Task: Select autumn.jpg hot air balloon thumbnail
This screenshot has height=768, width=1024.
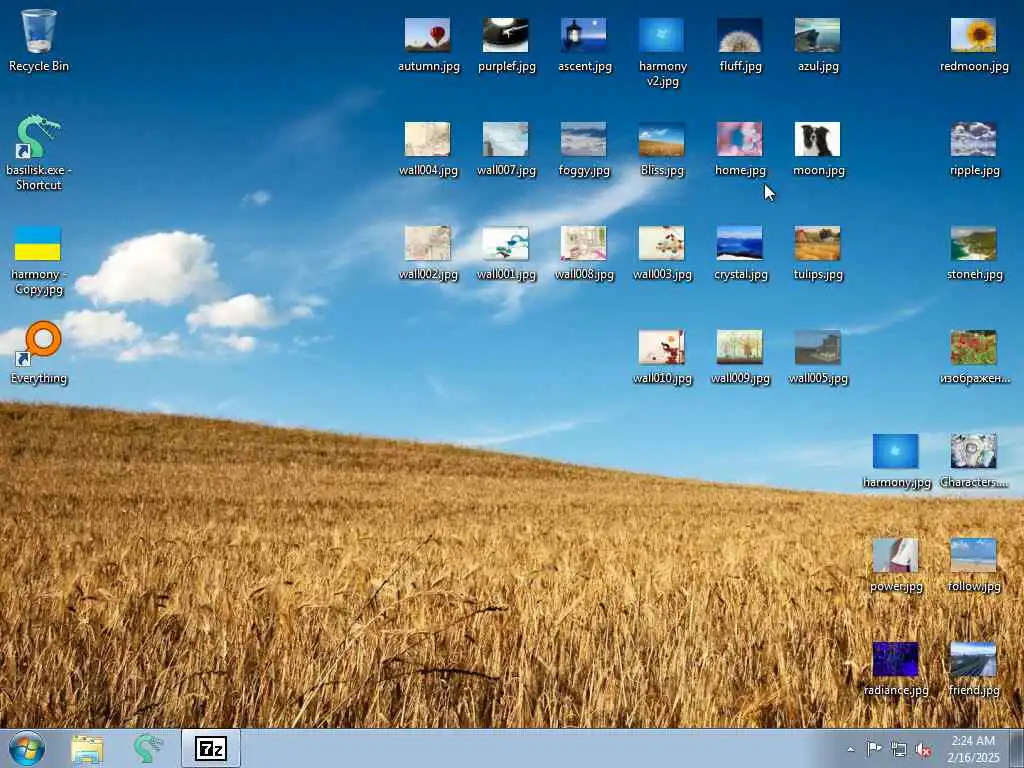Action: pos(428,44)
